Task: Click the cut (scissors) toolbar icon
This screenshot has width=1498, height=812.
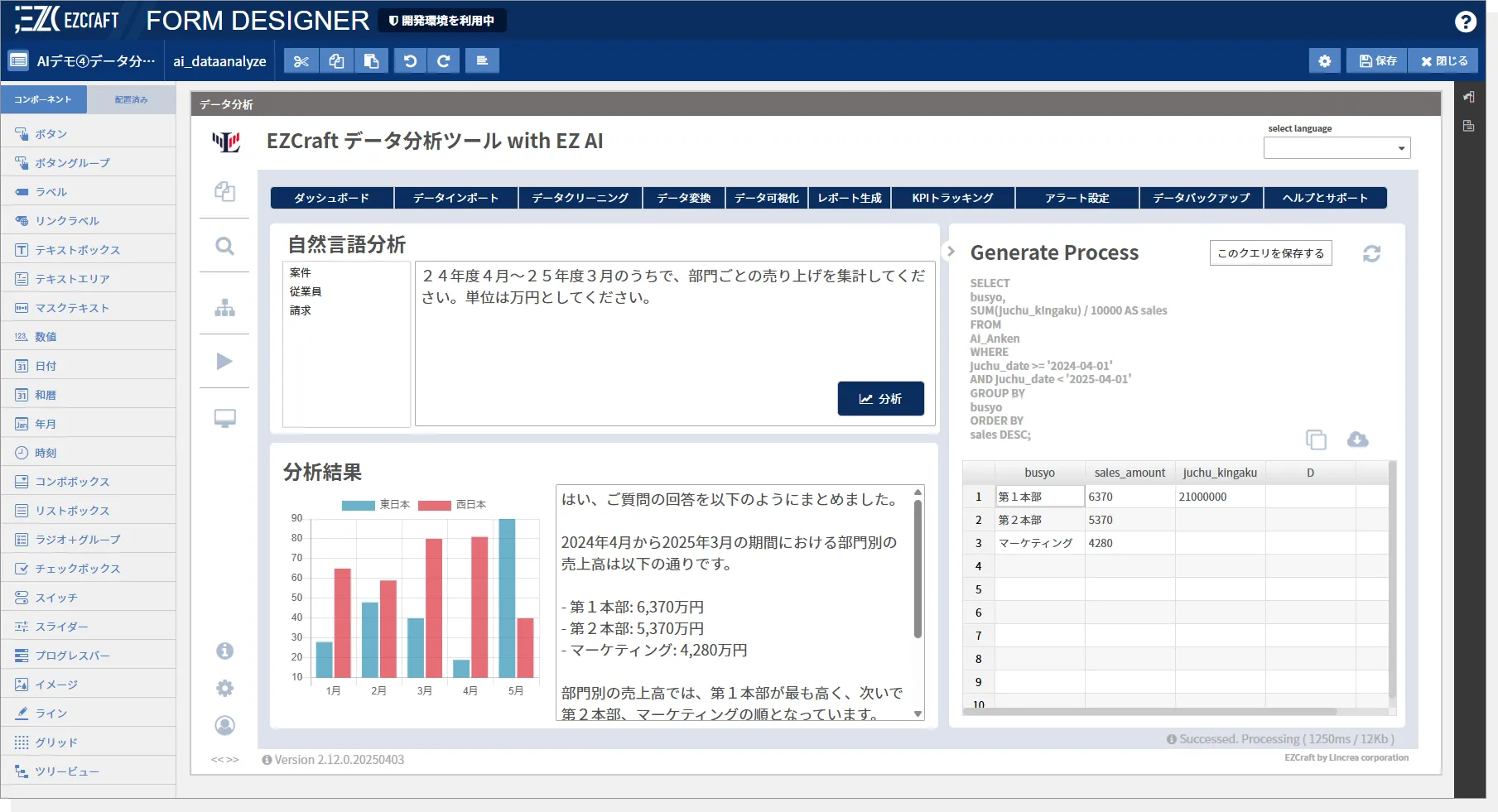Action: click(x=301, y=61)
